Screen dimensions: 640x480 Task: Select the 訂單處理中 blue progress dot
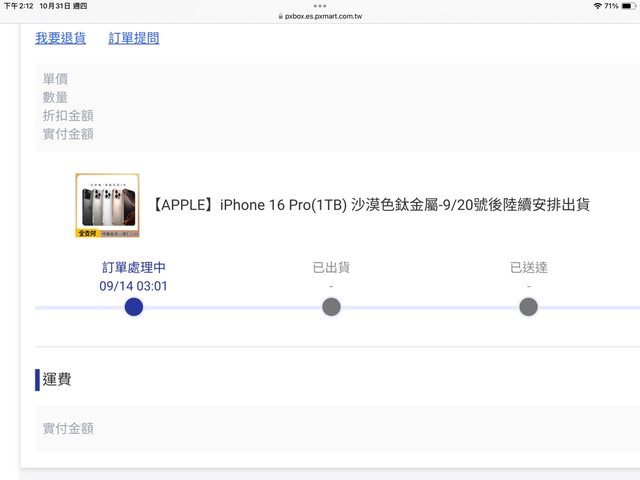click(x=134, y=307)
